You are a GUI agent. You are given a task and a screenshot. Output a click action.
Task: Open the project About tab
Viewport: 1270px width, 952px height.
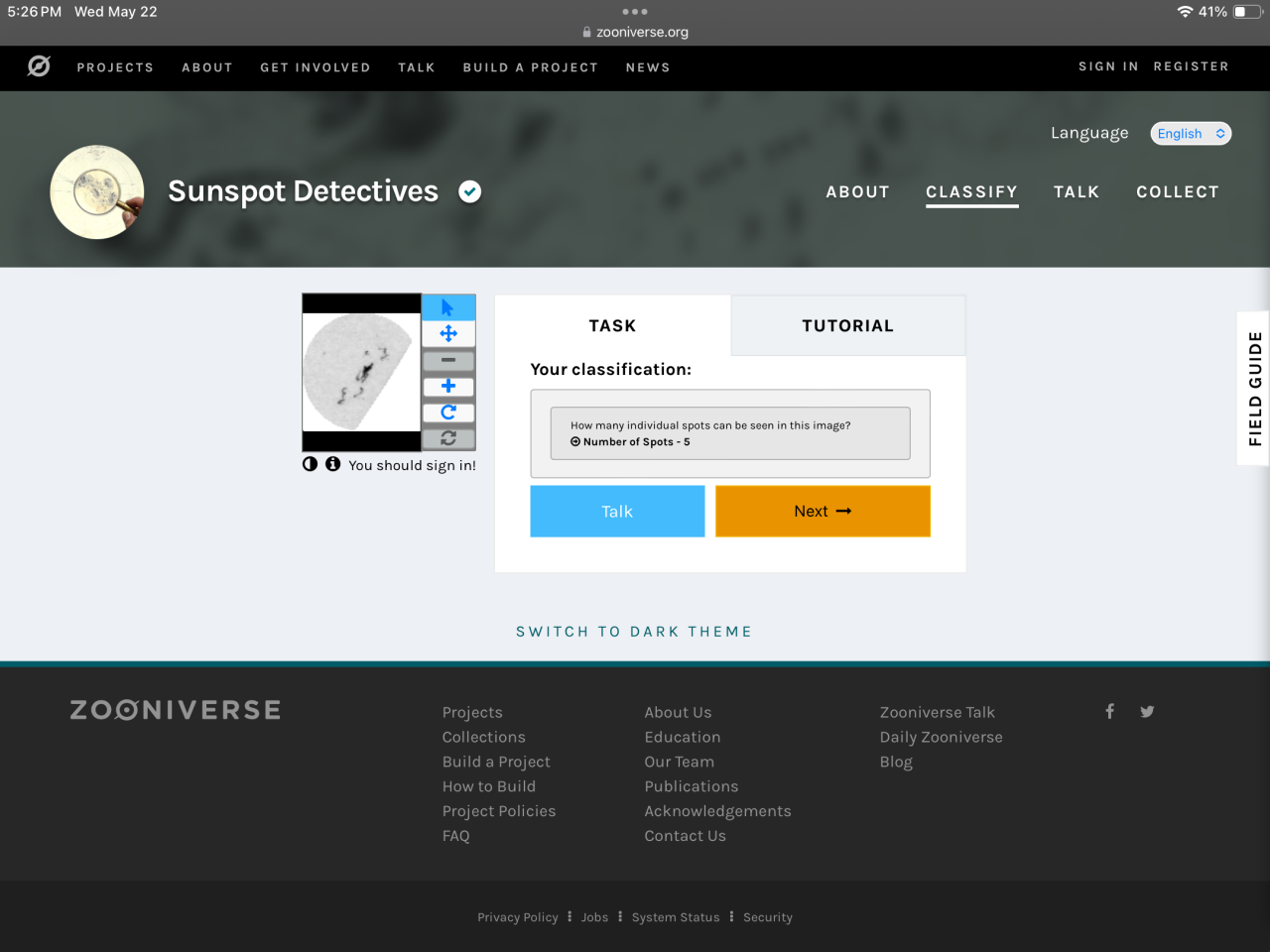[x=858, y=192]
